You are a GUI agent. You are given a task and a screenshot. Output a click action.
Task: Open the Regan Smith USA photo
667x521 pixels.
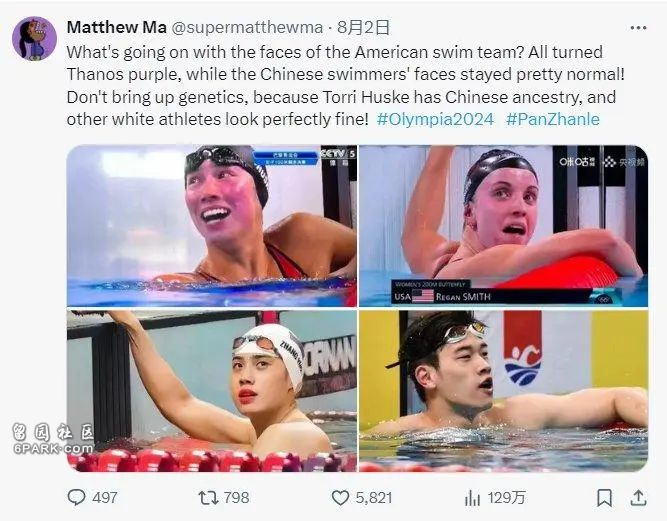point(504,226)
